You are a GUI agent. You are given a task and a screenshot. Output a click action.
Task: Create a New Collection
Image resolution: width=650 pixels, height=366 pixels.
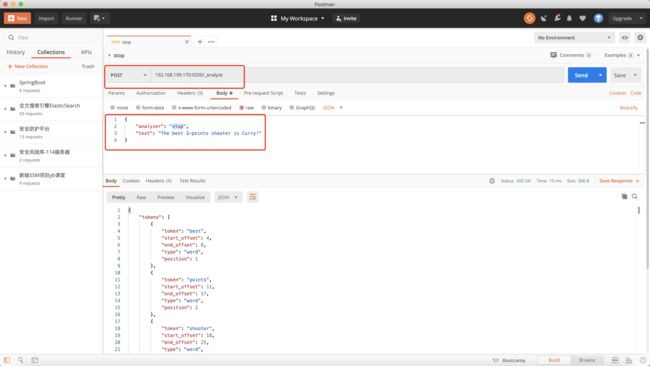[28, 66]
